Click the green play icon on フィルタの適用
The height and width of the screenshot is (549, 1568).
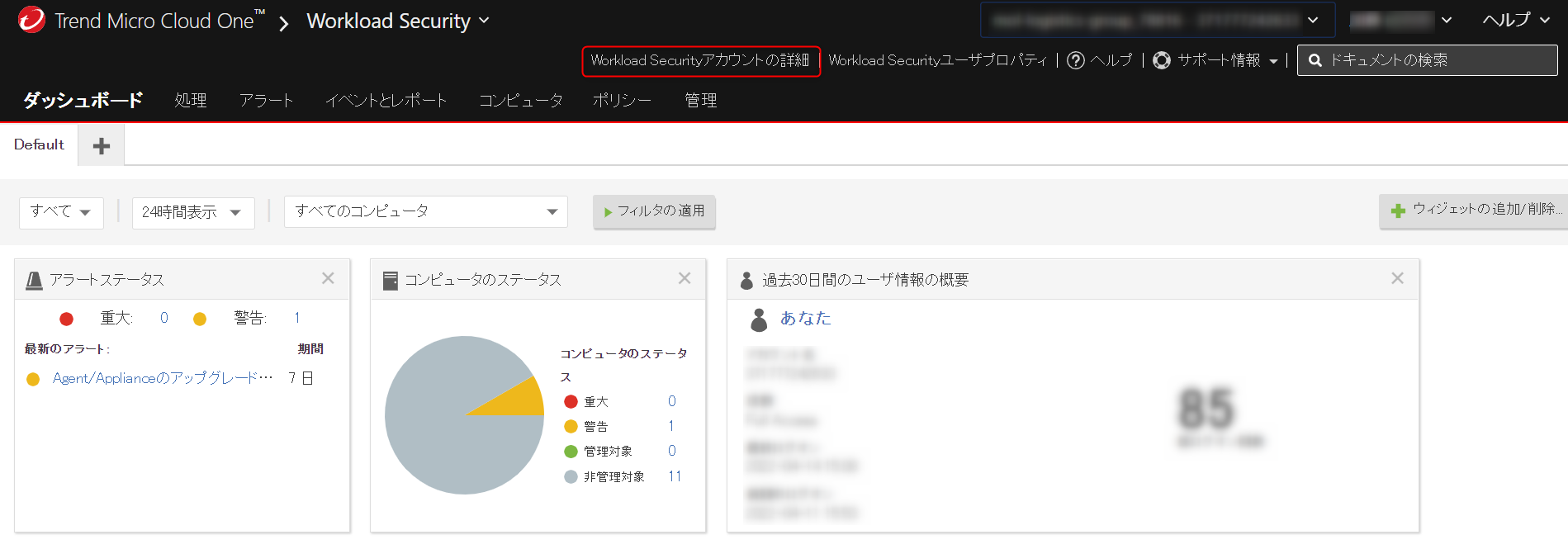[x=608, y=212]
